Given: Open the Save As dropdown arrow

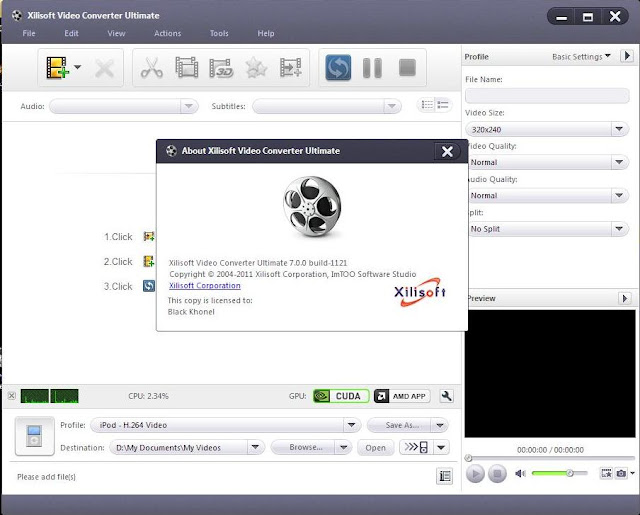Looking at the screenshot, I should tap(440, 426).
